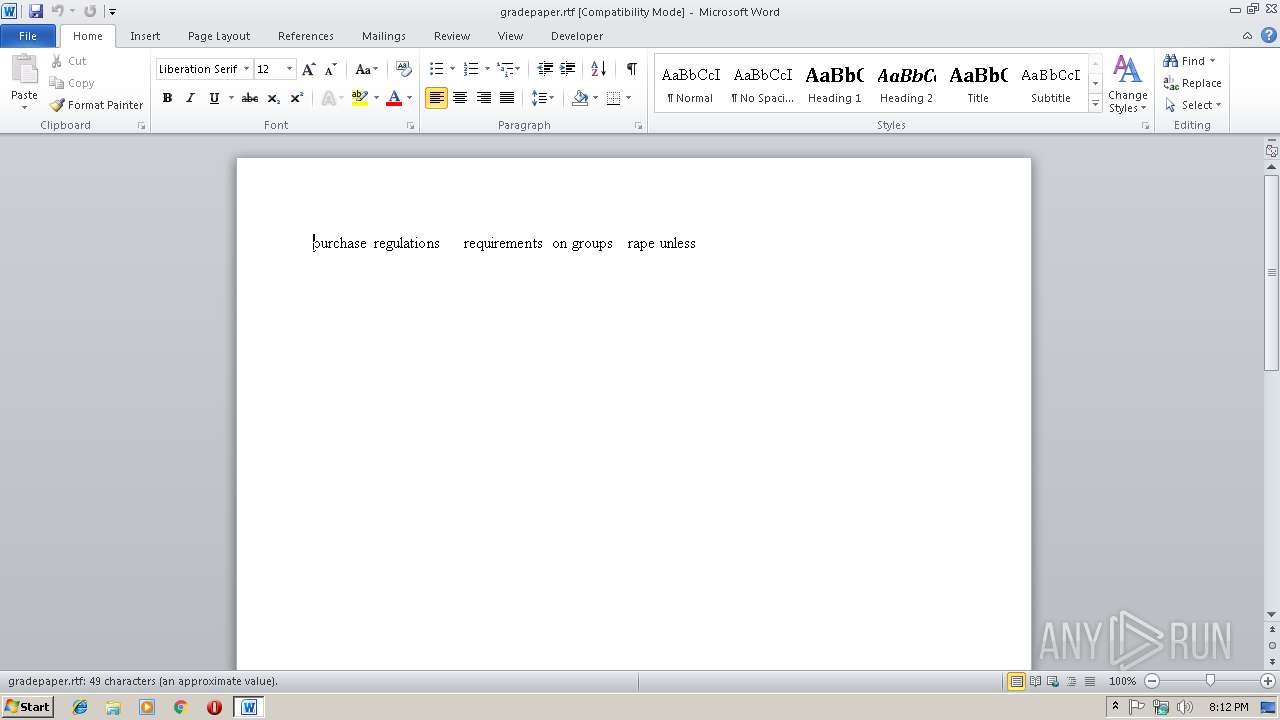Apply the yellow text highlight color
Viewport: 1280px width, 720px height.
point(360,98)
